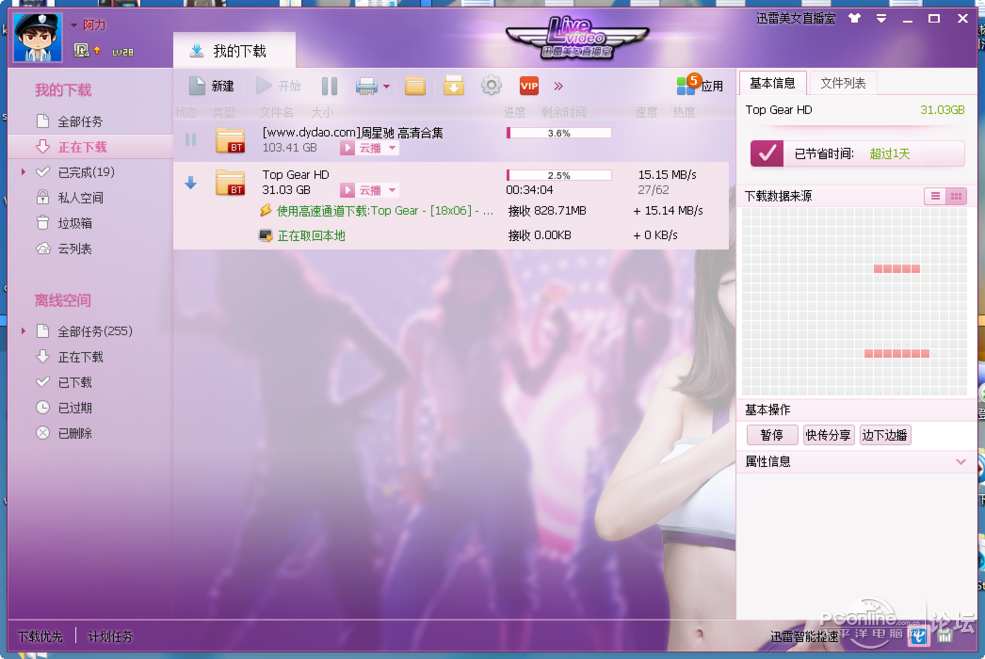Click 计划任务 in status bar
This screenshot has height=659, width=985.
click(x=111, y=636)
